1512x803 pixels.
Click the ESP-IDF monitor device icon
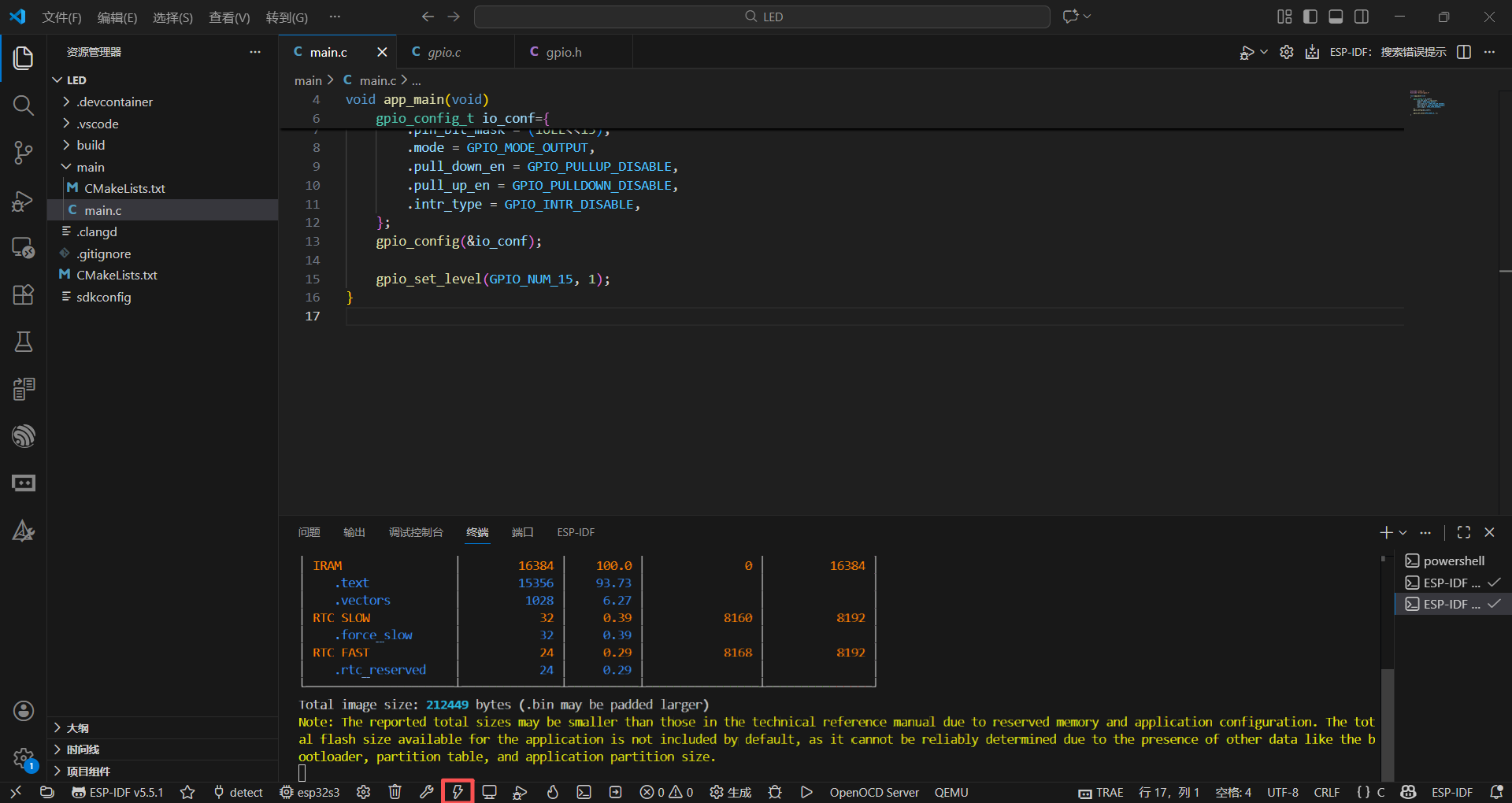coord(489,792)
